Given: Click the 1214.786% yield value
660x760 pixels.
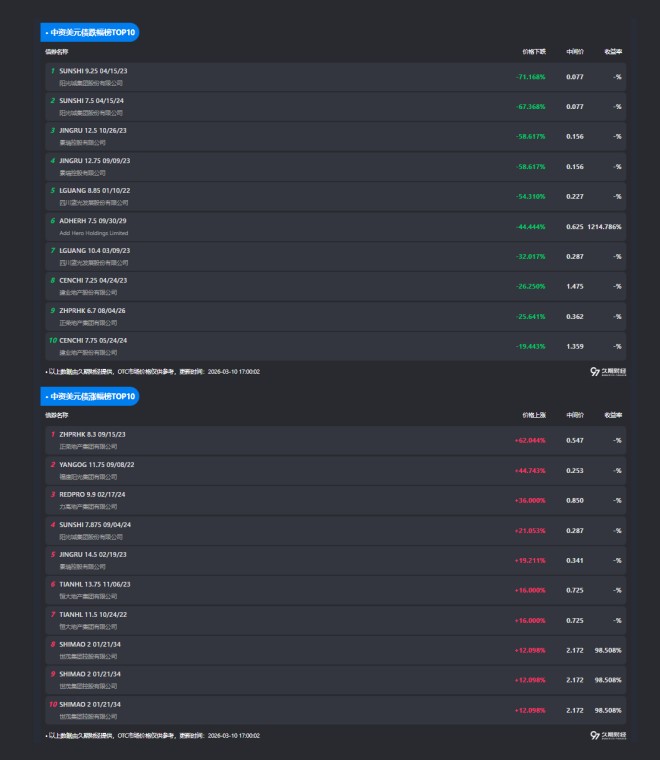Looking at the screenshot, I should point(604,227).
